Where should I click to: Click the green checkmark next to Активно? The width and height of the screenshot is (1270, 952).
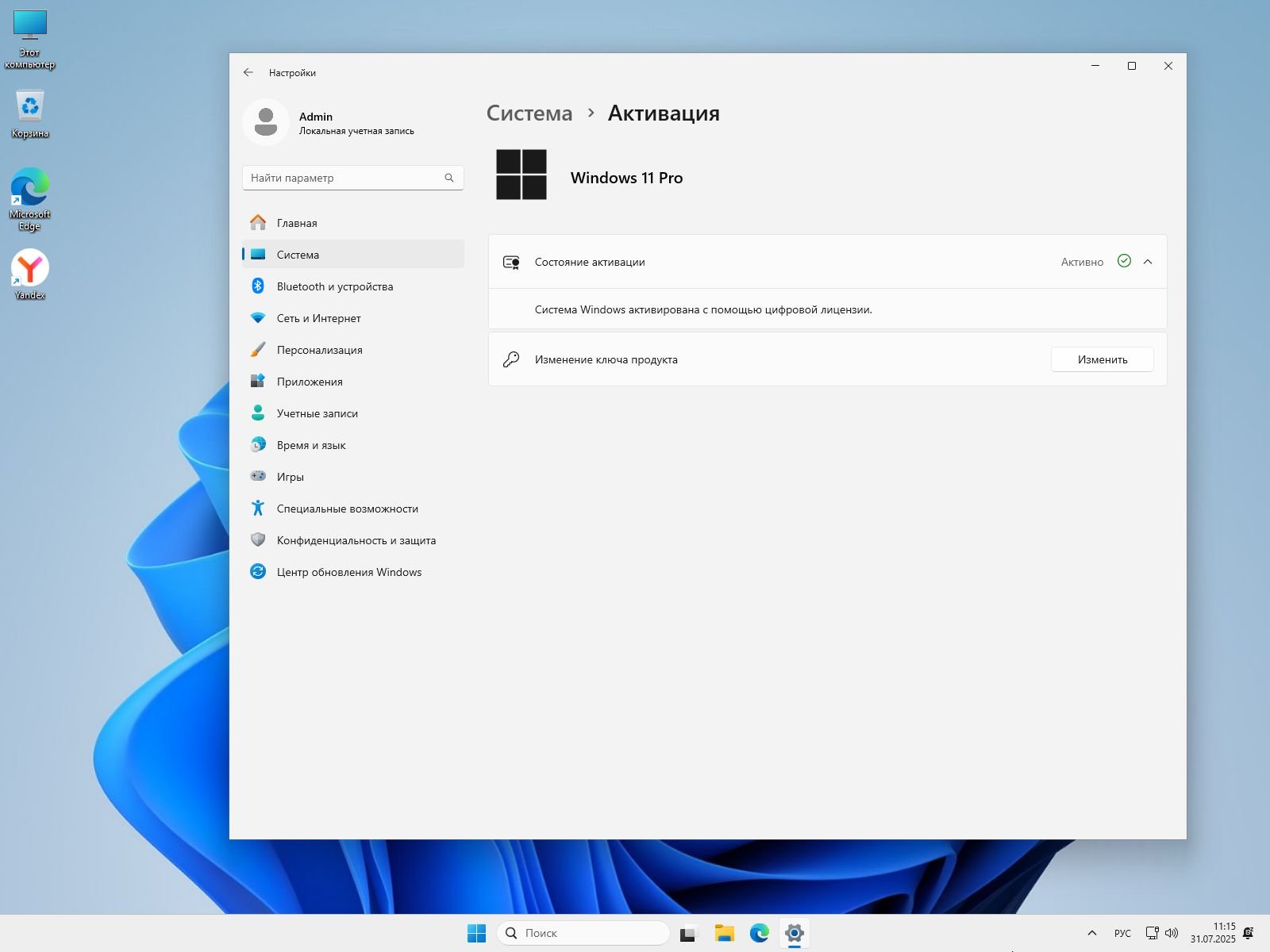click(1124, 261)
